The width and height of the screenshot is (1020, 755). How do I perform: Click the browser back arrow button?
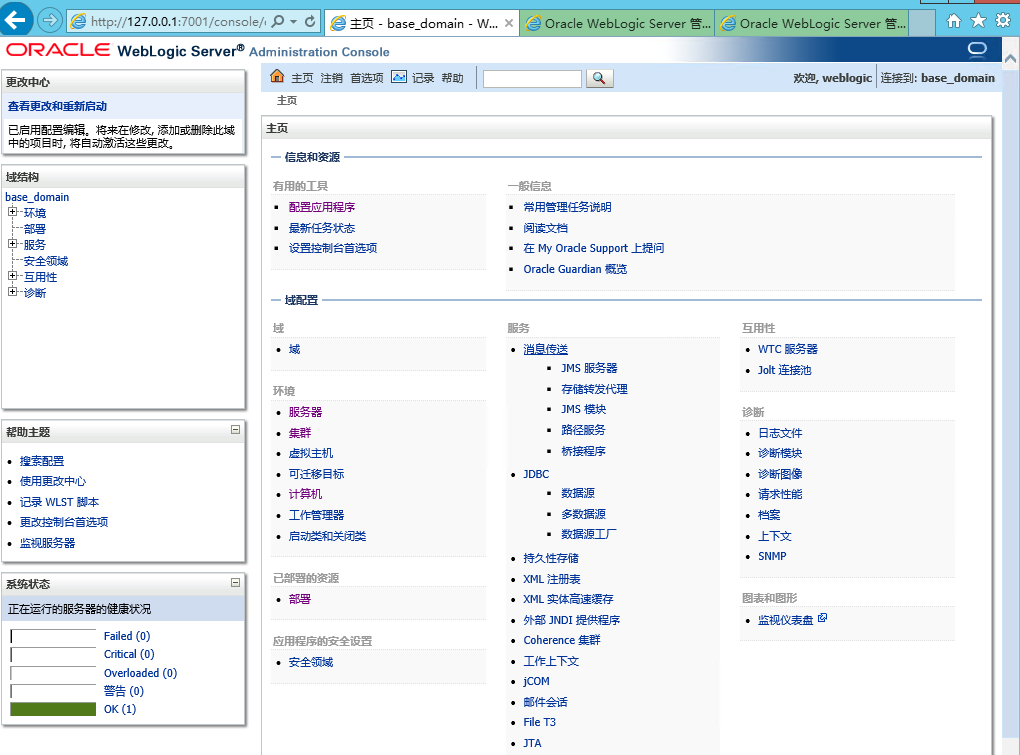(x=16, y=20)
